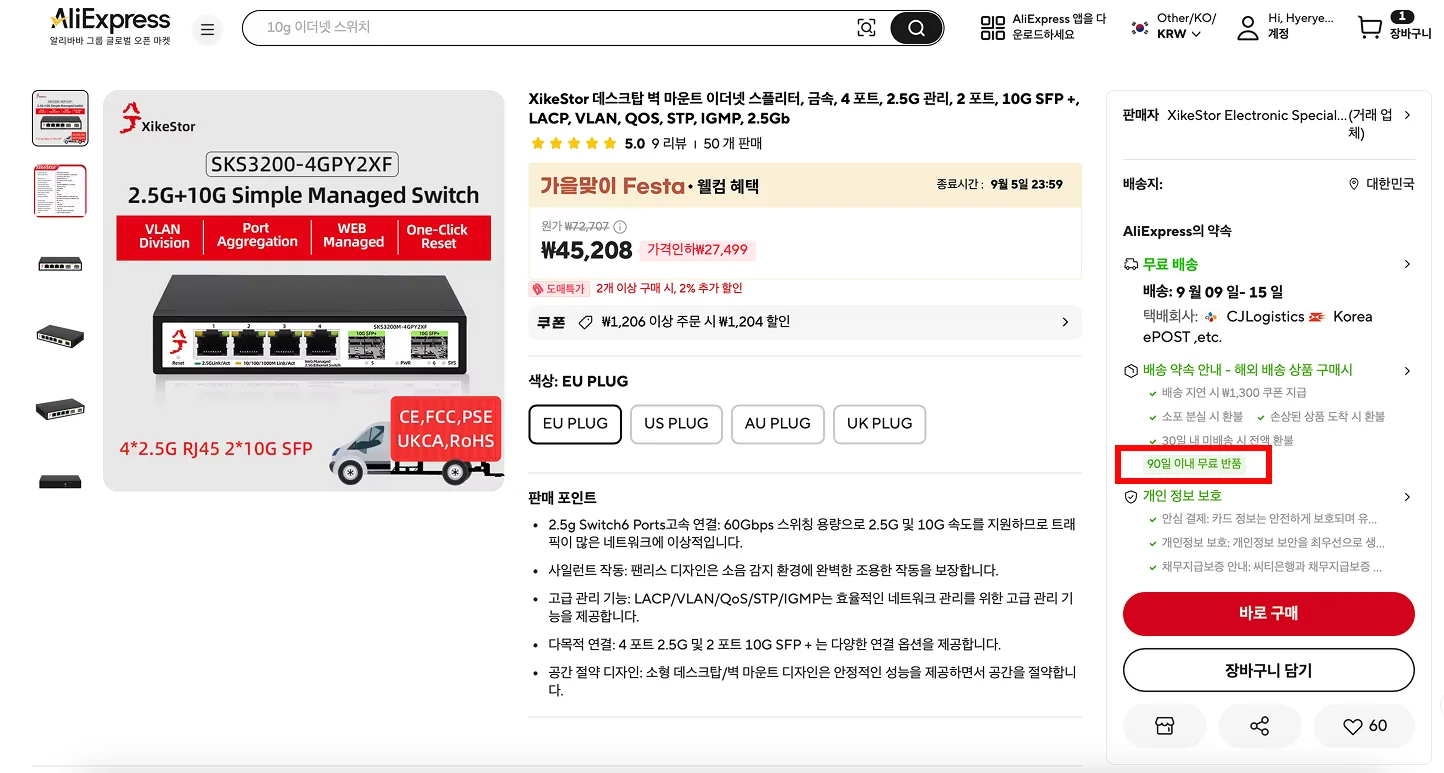
Task: Expand the coupon discount row
Action: click(1065, 322)
